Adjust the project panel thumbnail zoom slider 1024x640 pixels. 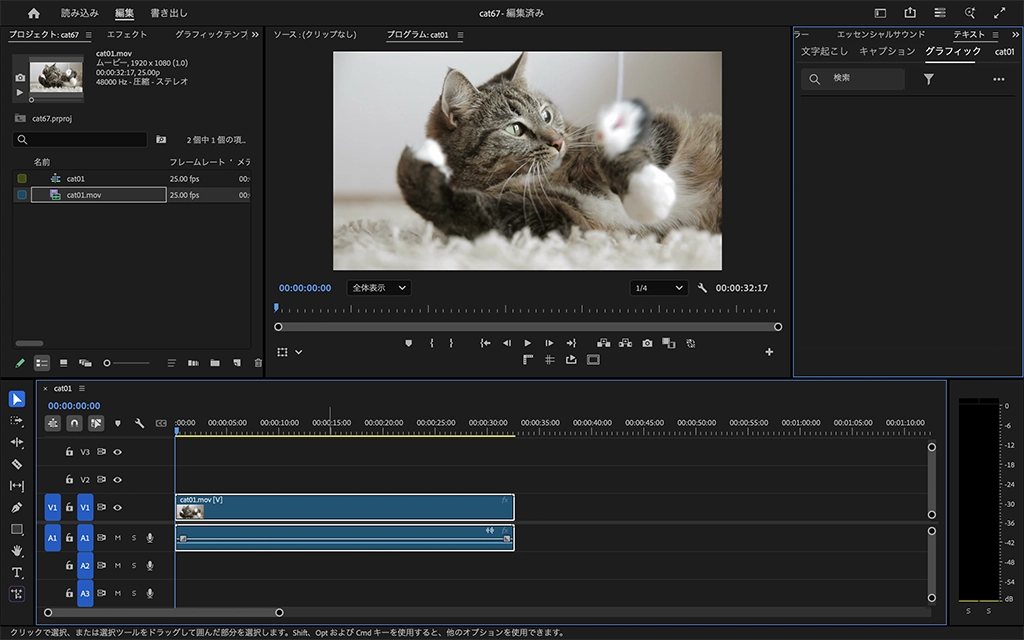pos(108,363)
